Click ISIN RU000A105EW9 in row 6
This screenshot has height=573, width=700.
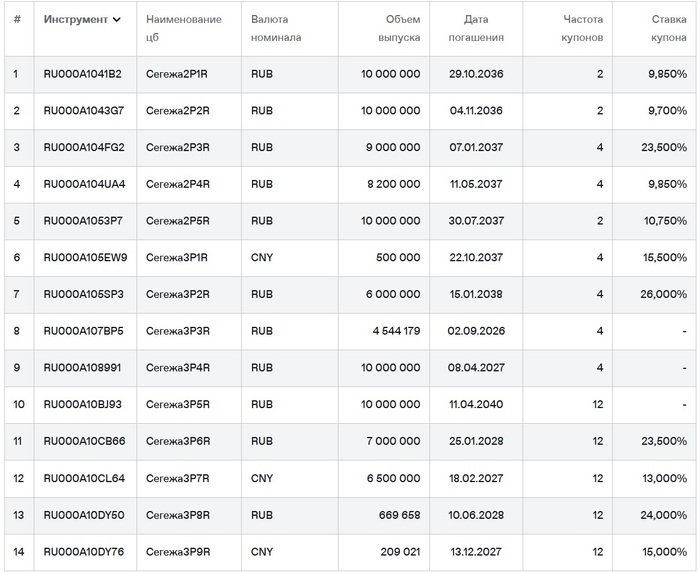pos(85,258)
